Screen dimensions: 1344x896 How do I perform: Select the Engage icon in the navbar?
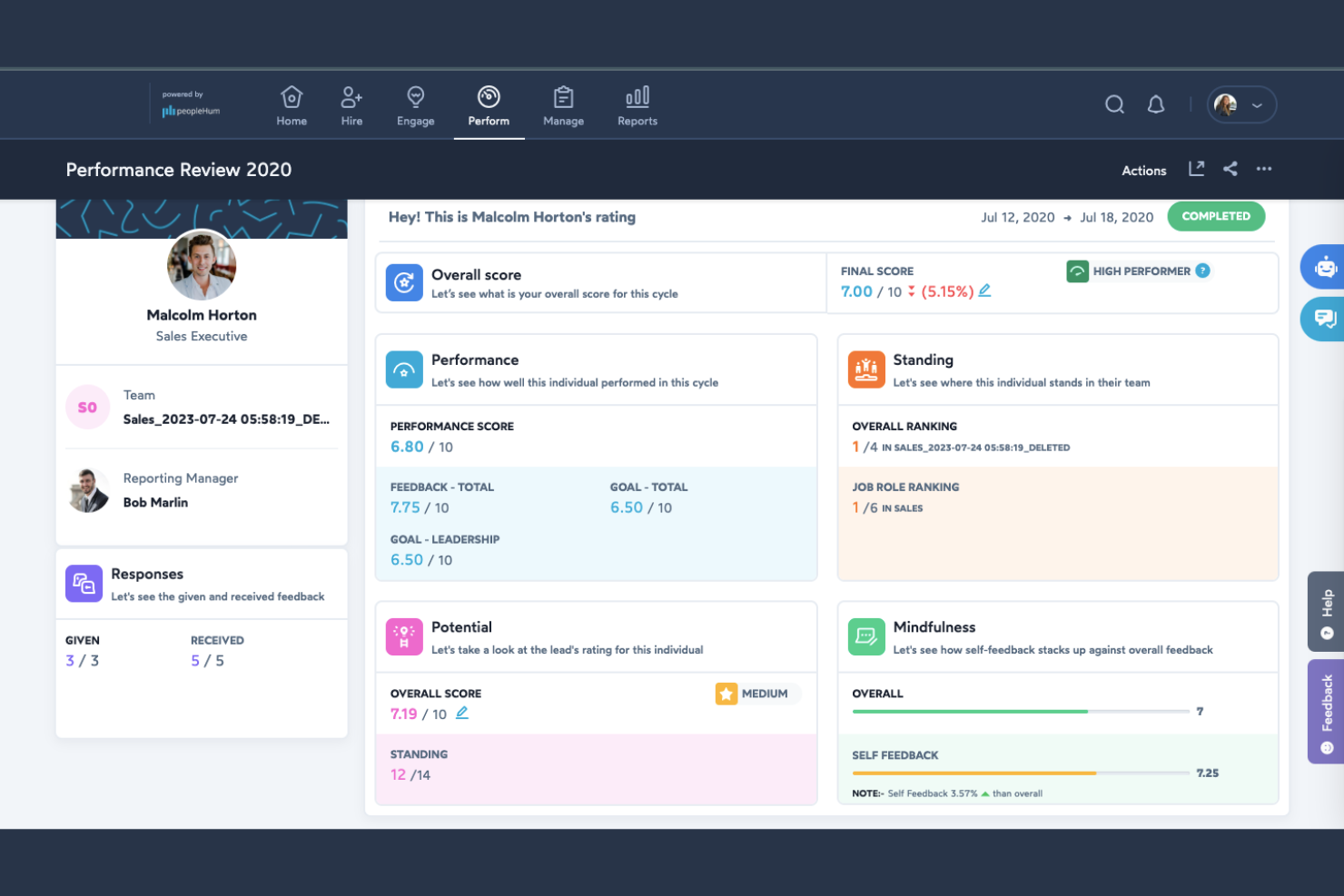point(415,104)
